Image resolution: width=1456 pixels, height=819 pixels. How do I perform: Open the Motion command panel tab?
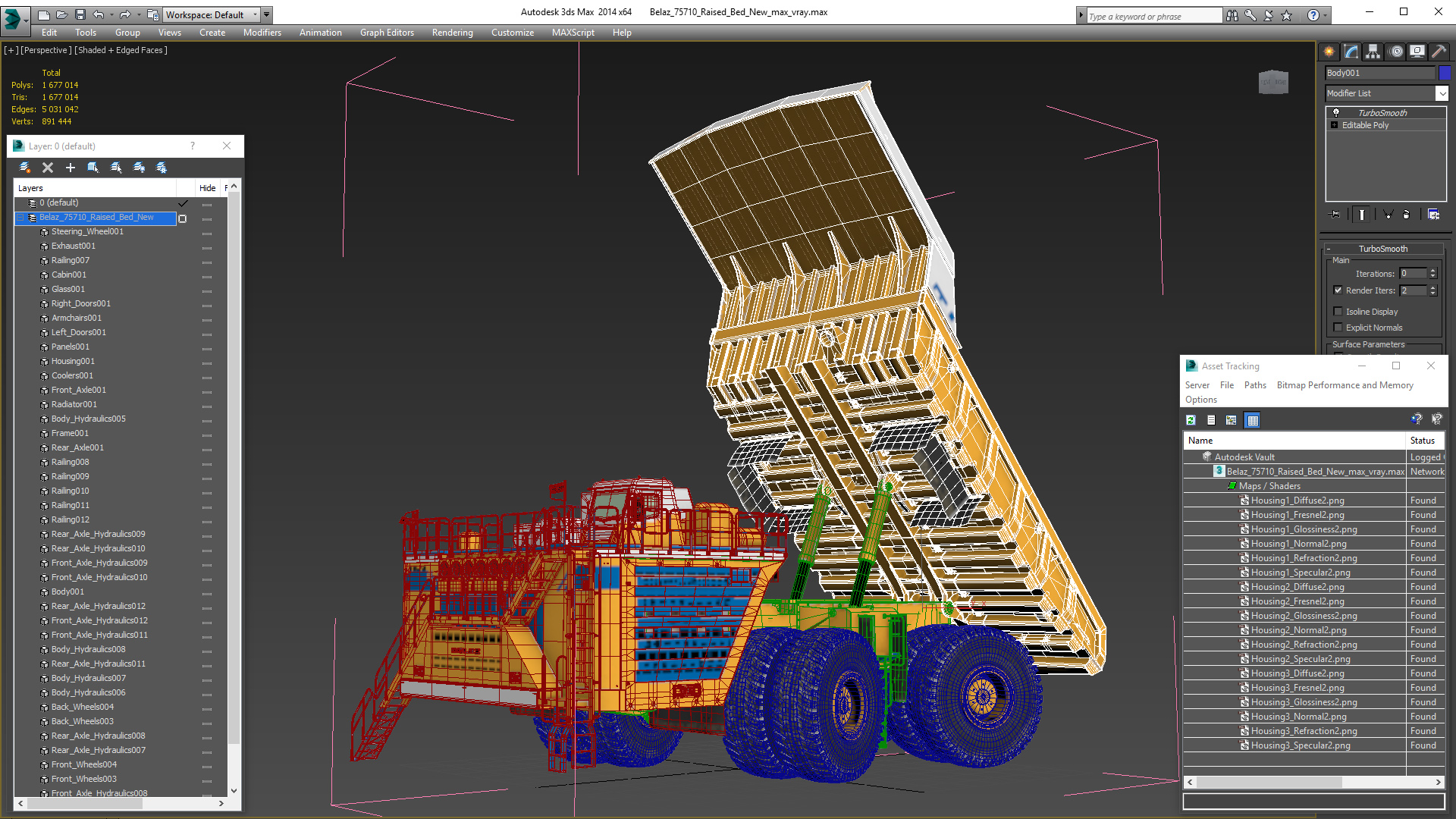(x=1395, y=52)
